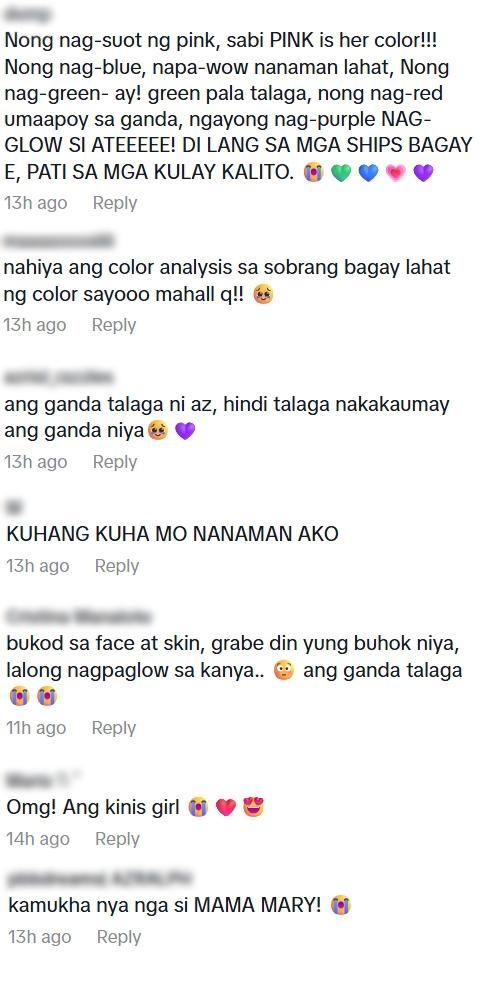This screenshot has height=999, width=484.
Task: Open blurred username above MAMA MARY comment
Action: (99, 879)
